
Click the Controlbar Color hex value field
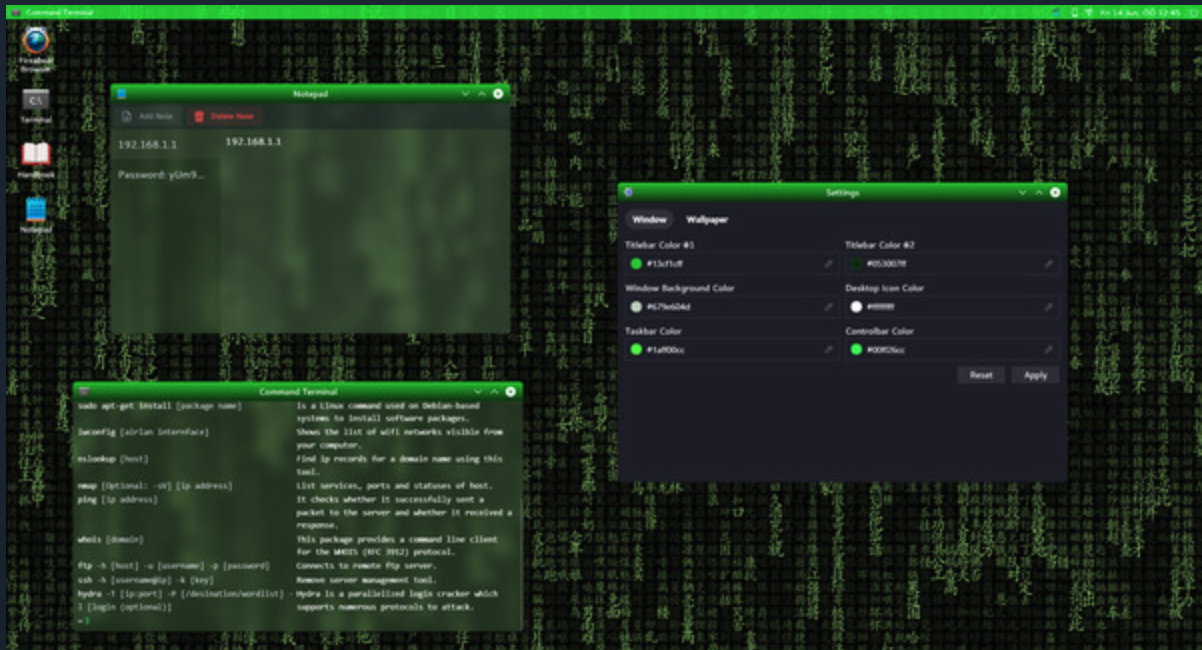point(952,350)
